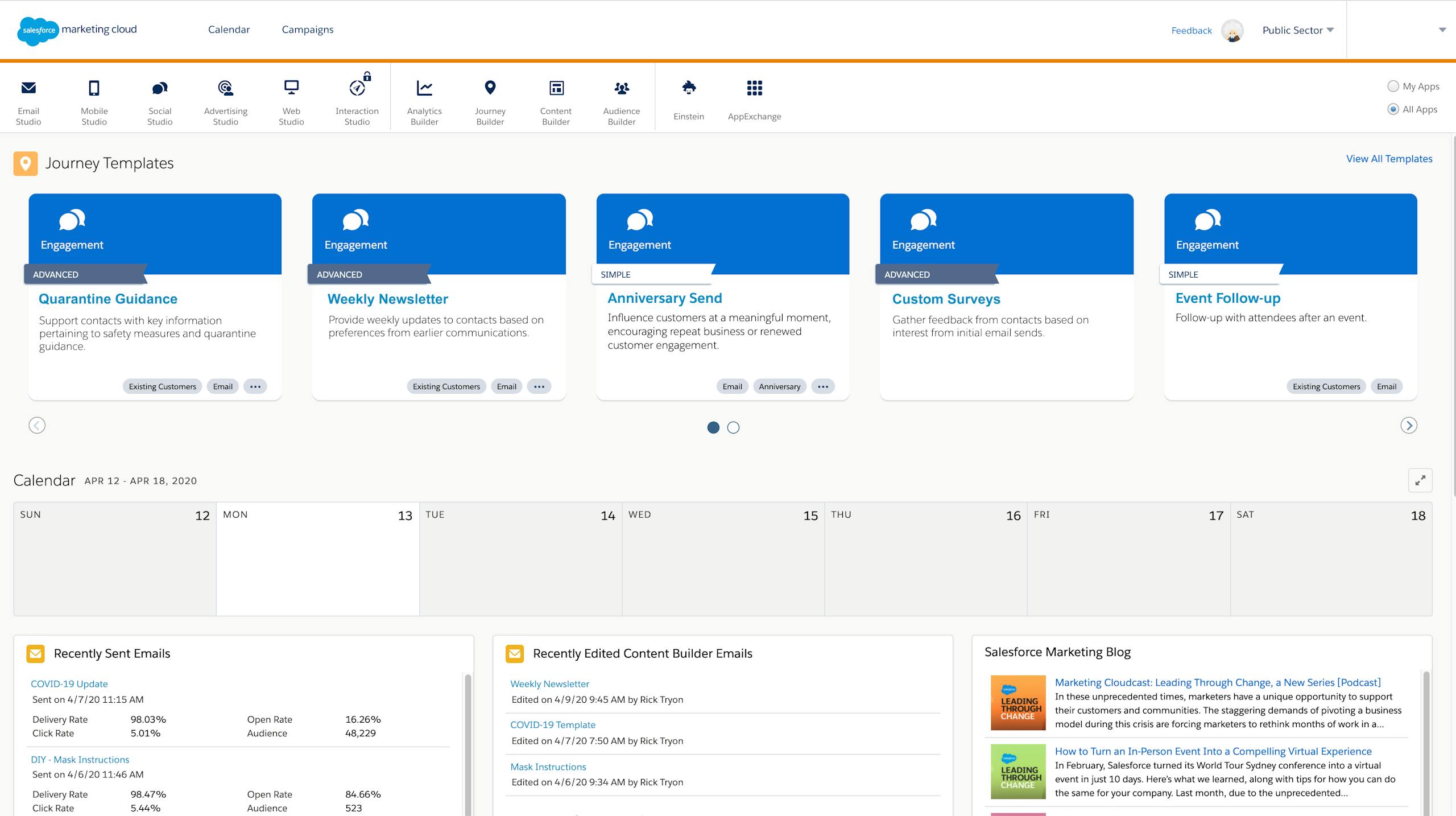Open the Campaigns menu item
The height and width of the screenshot is (816, 1456).
tap(308, 30)
